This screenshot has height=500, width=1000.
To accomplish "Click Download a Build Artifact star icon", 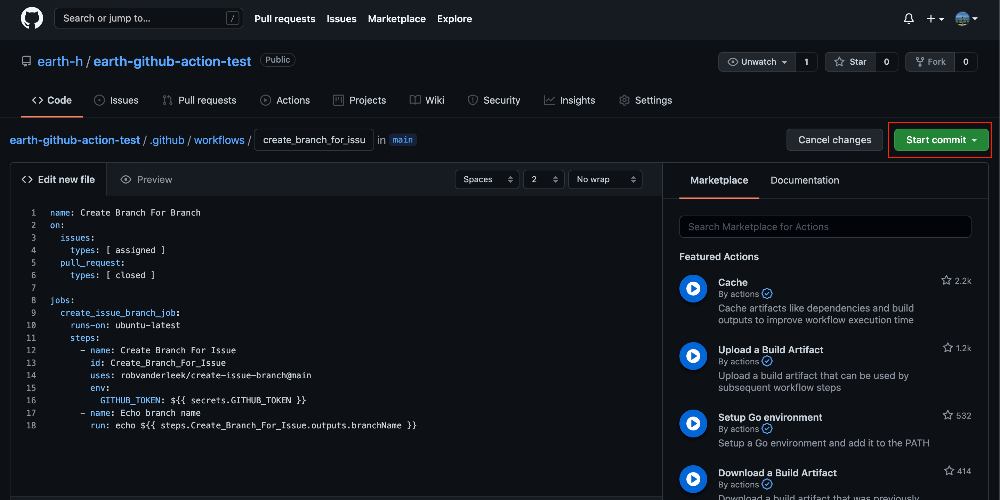I will (x=949, y=471).
